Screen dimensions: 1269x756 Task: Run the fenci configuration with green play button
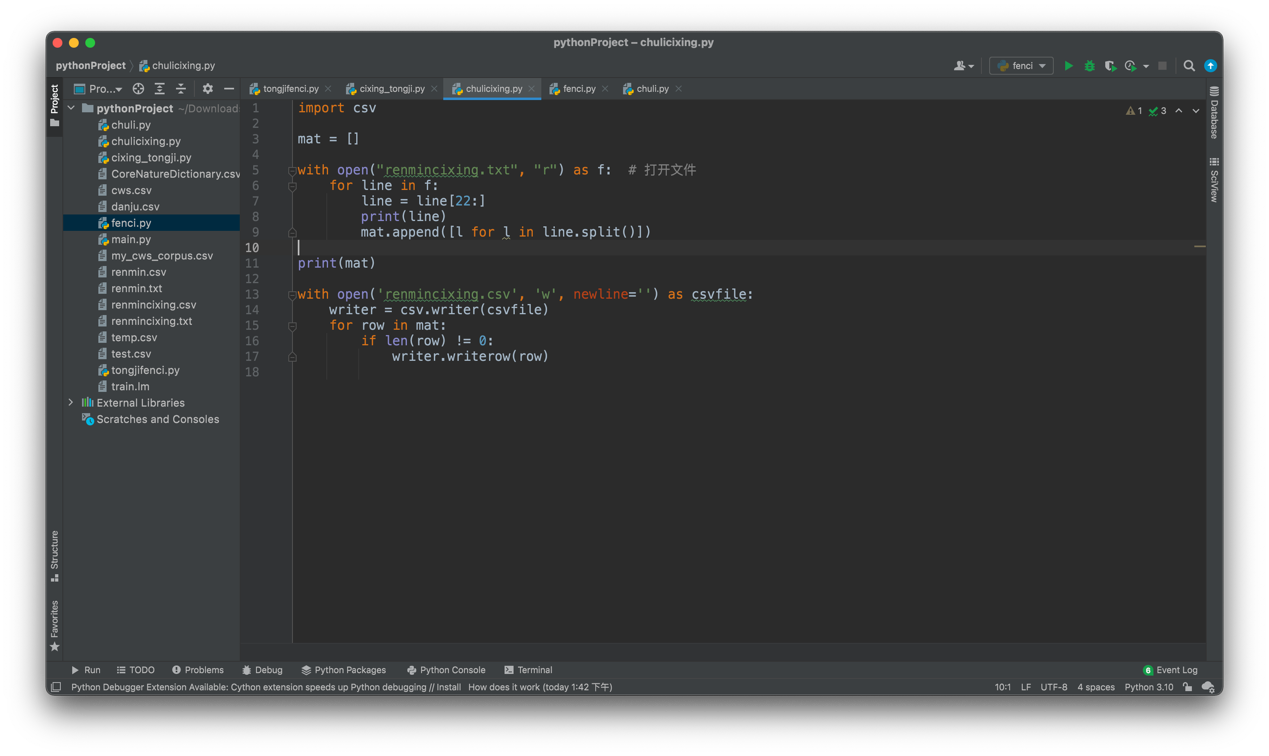tap(1068, 66)
